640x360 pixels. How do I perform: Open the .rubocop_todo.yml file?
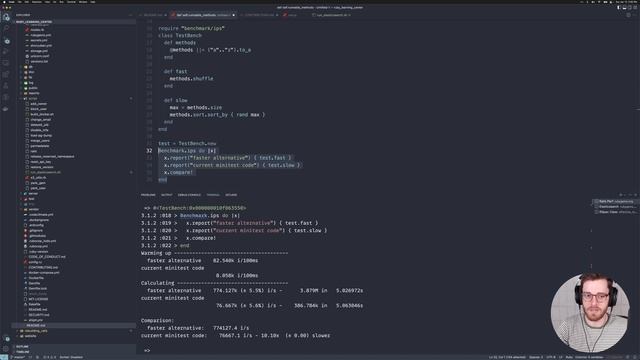click(42, 241)
